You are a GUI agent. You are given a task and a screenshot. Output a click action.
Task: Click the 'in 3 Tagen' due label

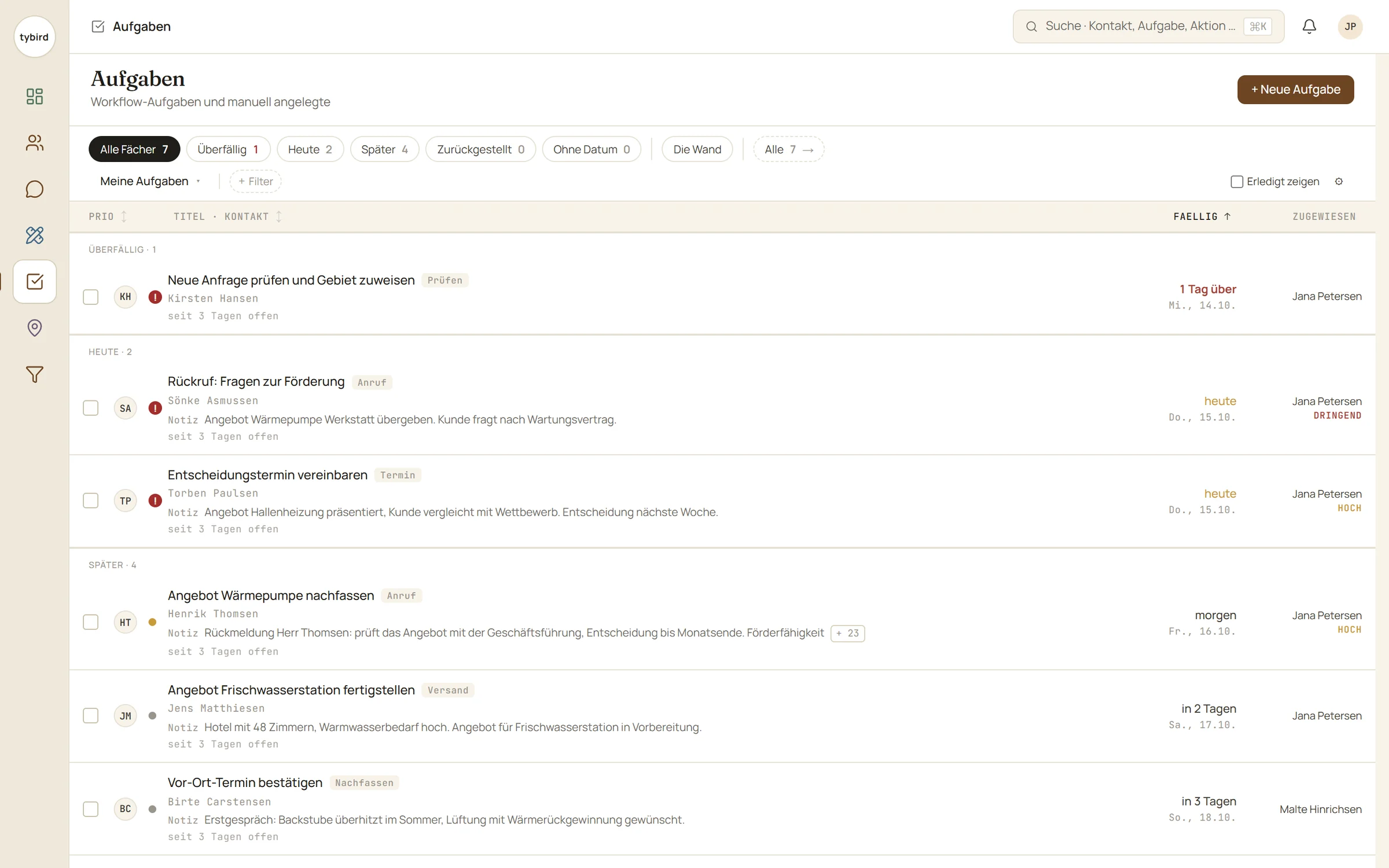pos(1208,801)
